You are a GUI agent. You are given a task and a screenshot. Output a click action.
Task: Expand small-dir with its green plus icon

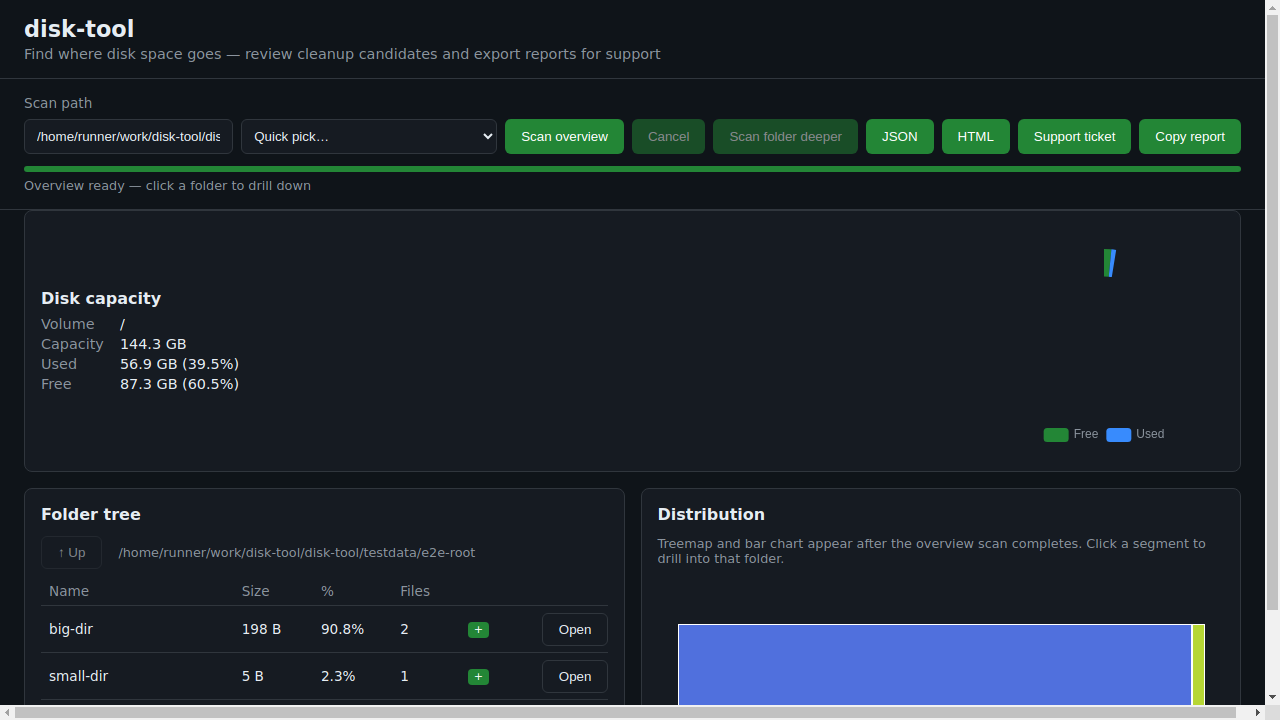point(478,677)
